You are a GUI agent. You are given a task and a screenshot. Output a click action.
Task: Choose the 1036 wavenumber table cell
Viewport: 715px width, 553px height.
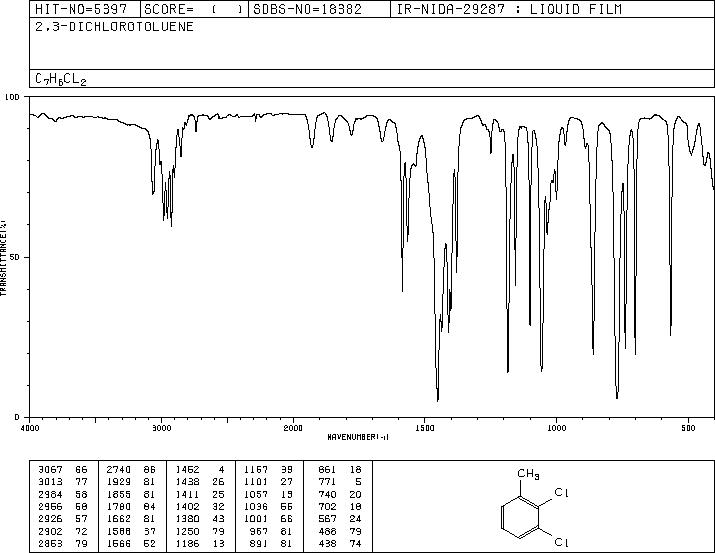tap(256, 506)
